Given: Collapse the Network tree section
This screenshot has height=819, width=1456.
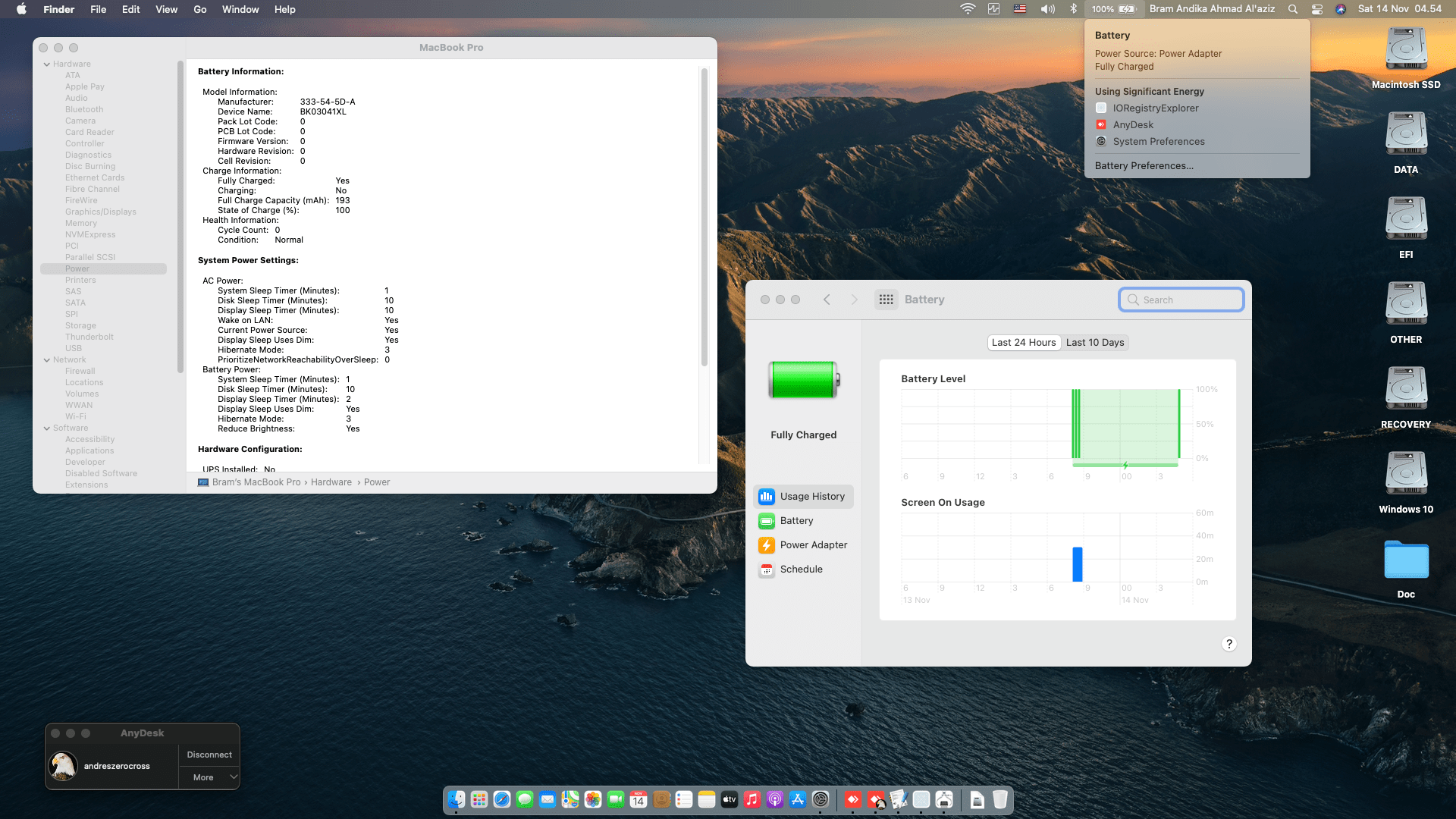Looking at the screenshot, I should (47, 360).
